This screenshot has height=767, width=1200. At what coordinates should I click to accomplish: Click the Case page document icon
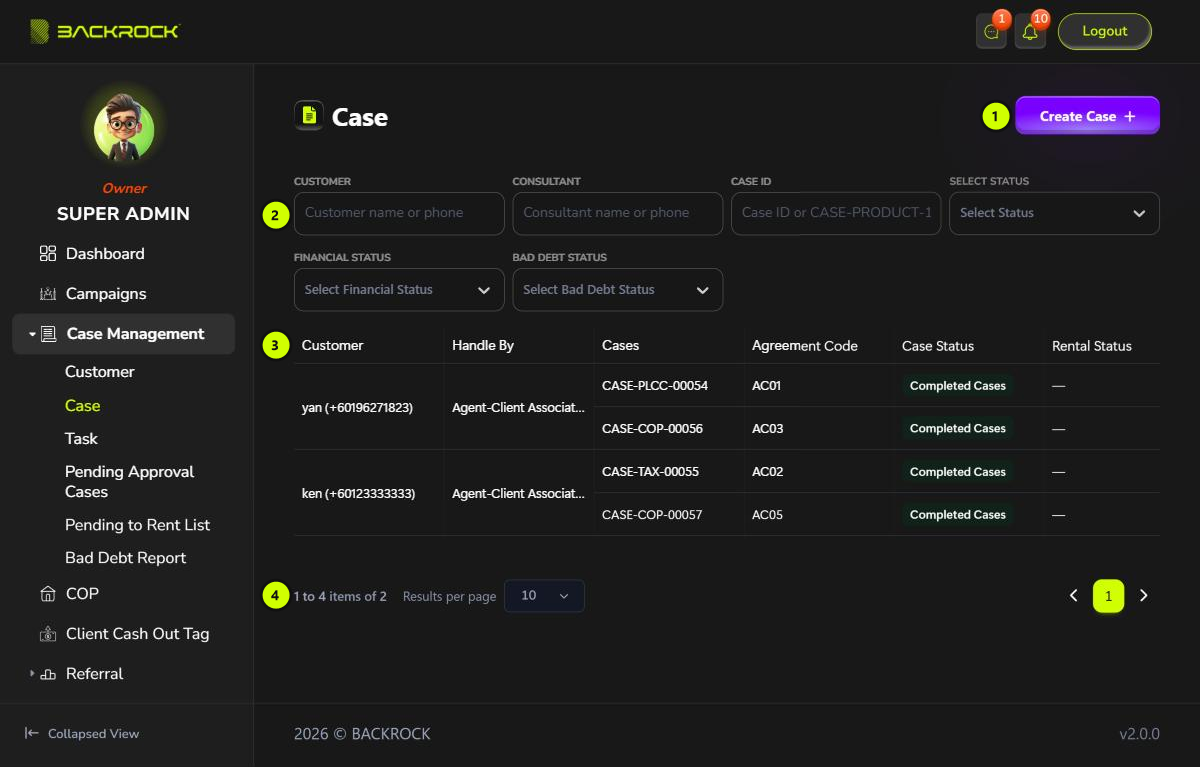click(309, 116)
